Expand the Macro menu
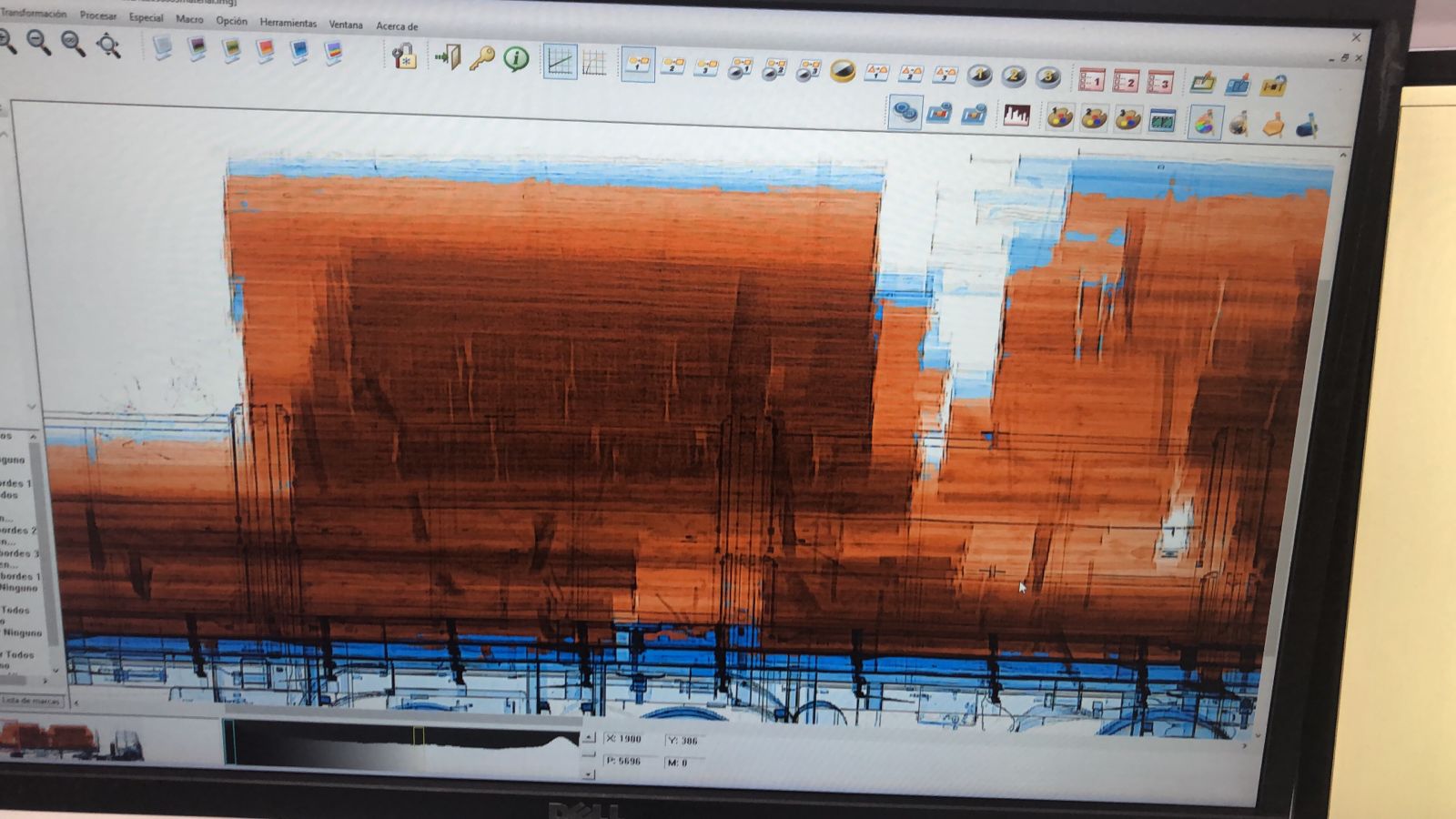Viewport: 1456px width, 819px height. pyautogui.click(x=189, y=19)
